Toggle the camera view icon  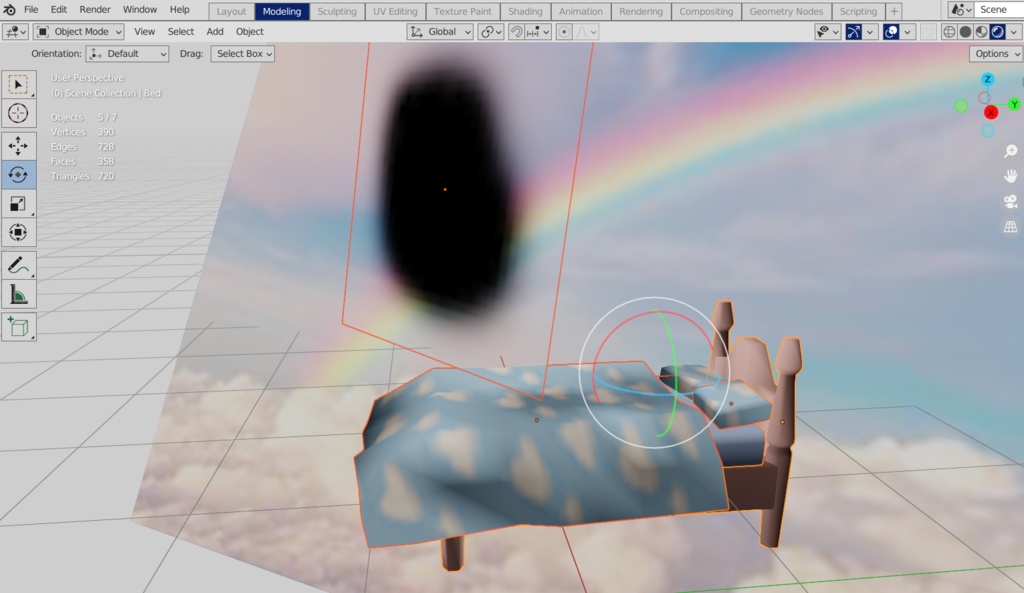tap(1010, 202)
